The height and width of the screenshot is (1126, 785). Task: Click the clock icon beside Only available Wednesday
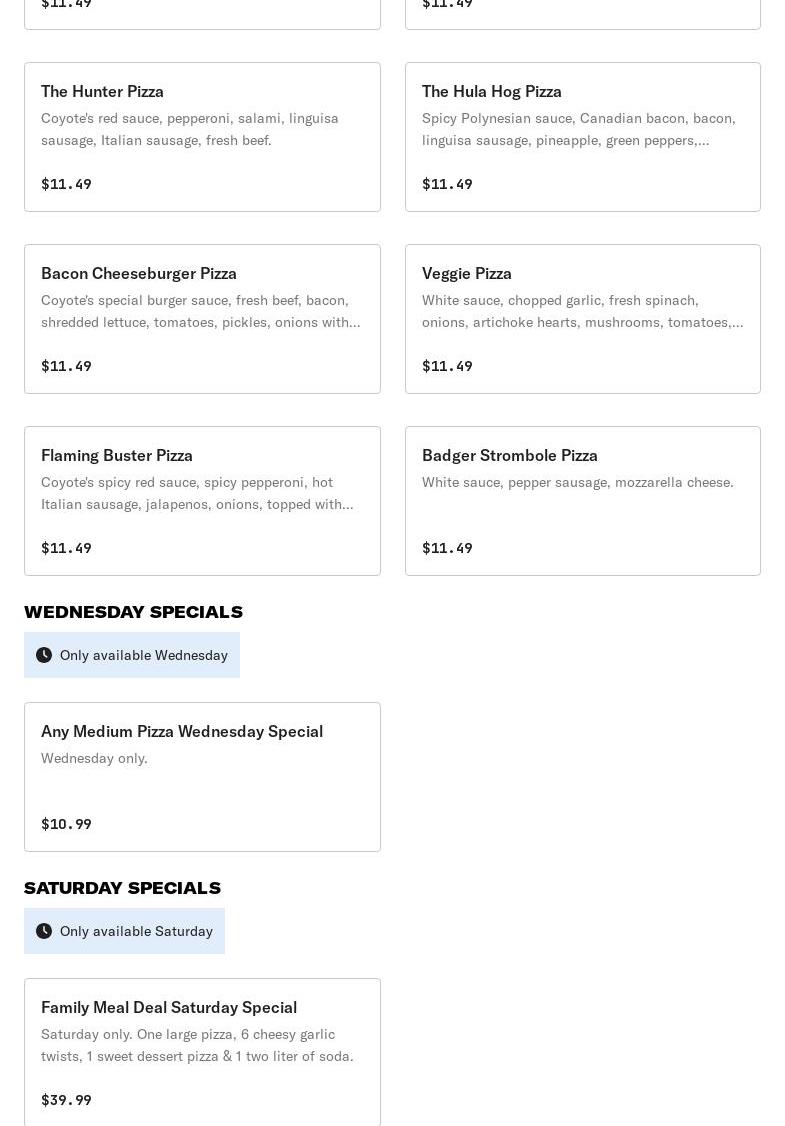tap(44, 655)
